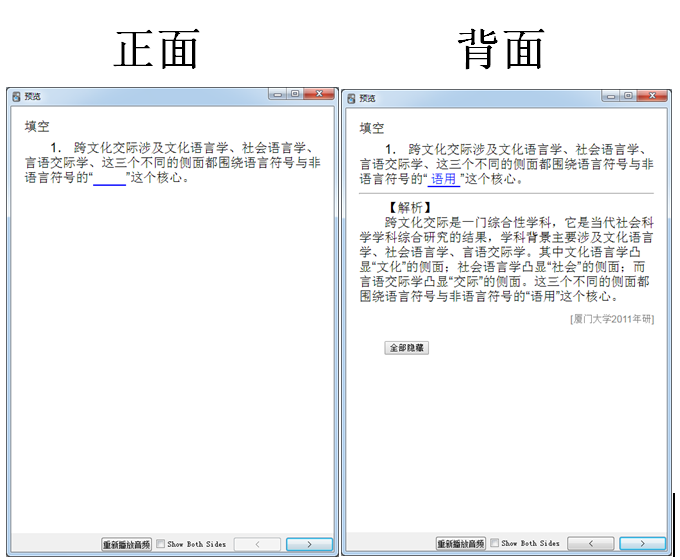Close the back-side preview window

pos(652,96)
